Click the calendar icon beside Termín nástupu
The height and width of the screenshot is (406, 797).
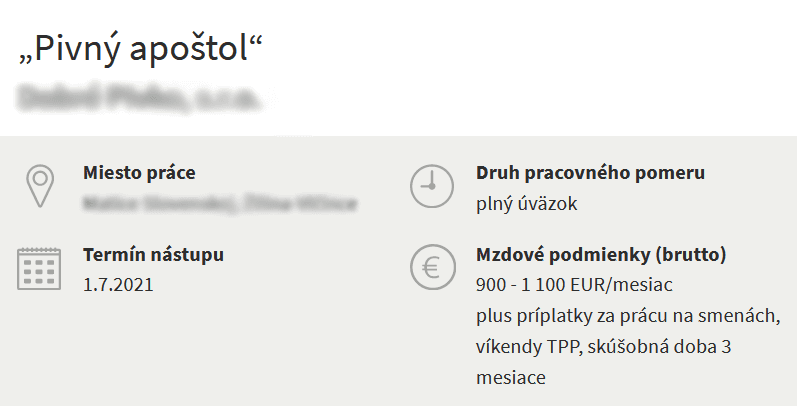point(39,268)
